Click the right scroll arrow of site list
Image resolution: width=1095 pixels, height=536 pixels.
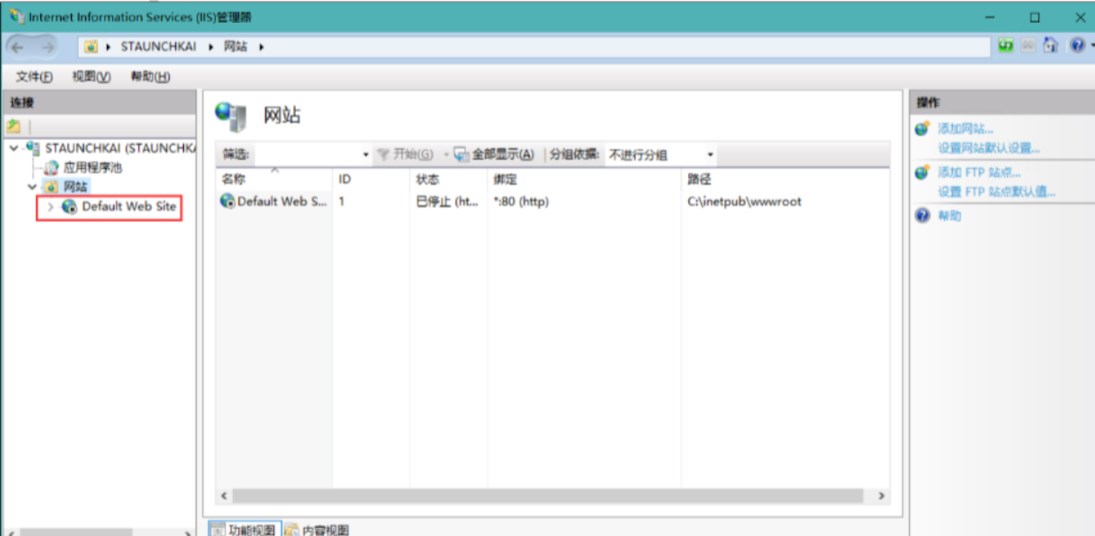(881, 496)
